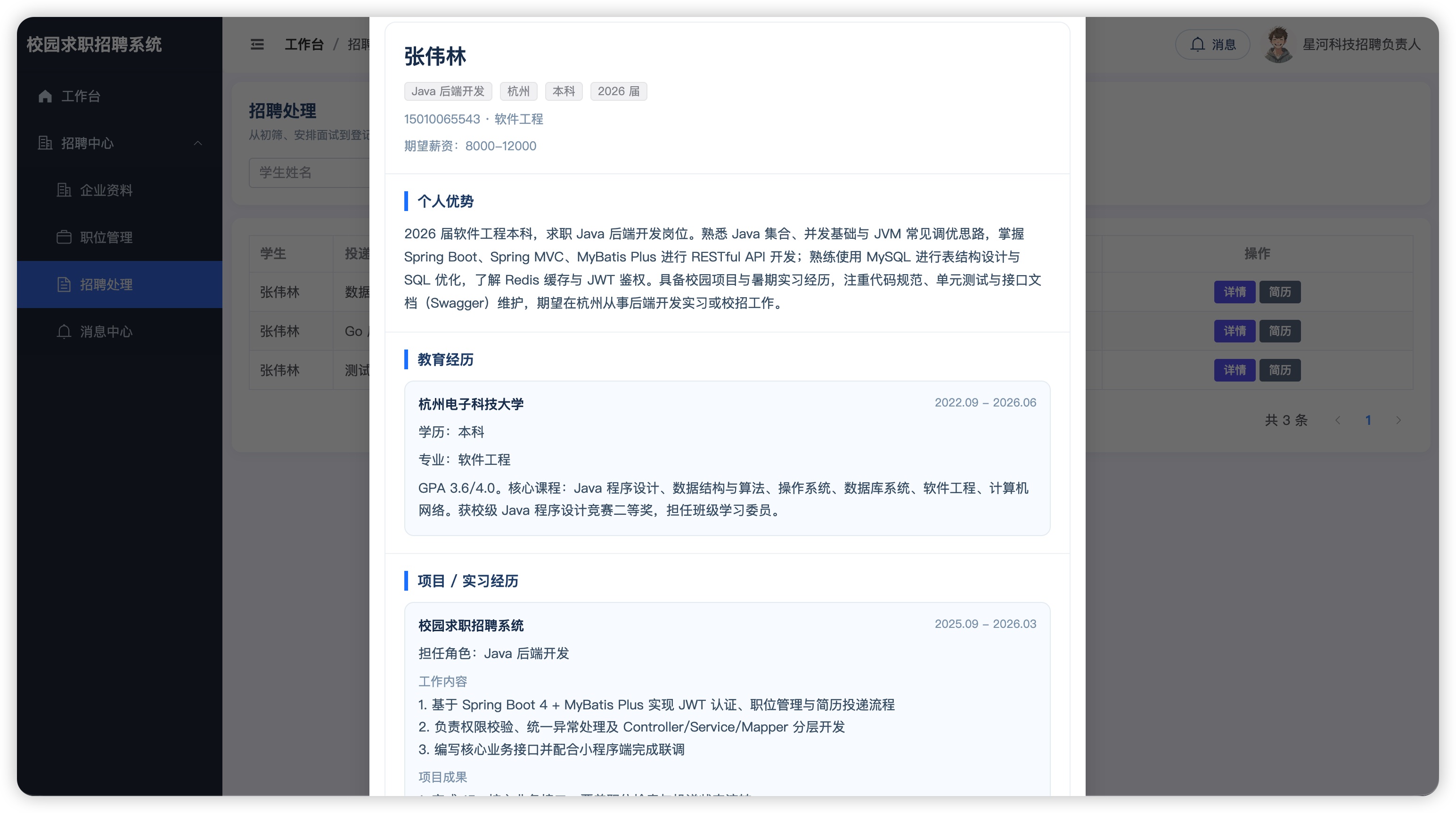Viewport: 1456px width, 813px height.
Task: Click the bell icon in 消息 button
Action: (x=1197, y=44)
